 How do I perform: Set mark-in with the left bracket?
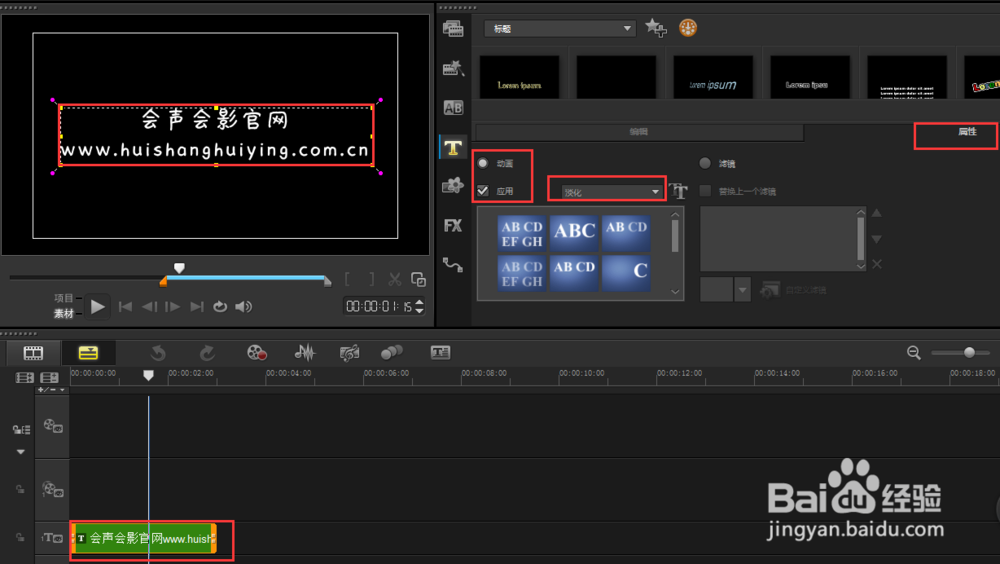point(348,279)
